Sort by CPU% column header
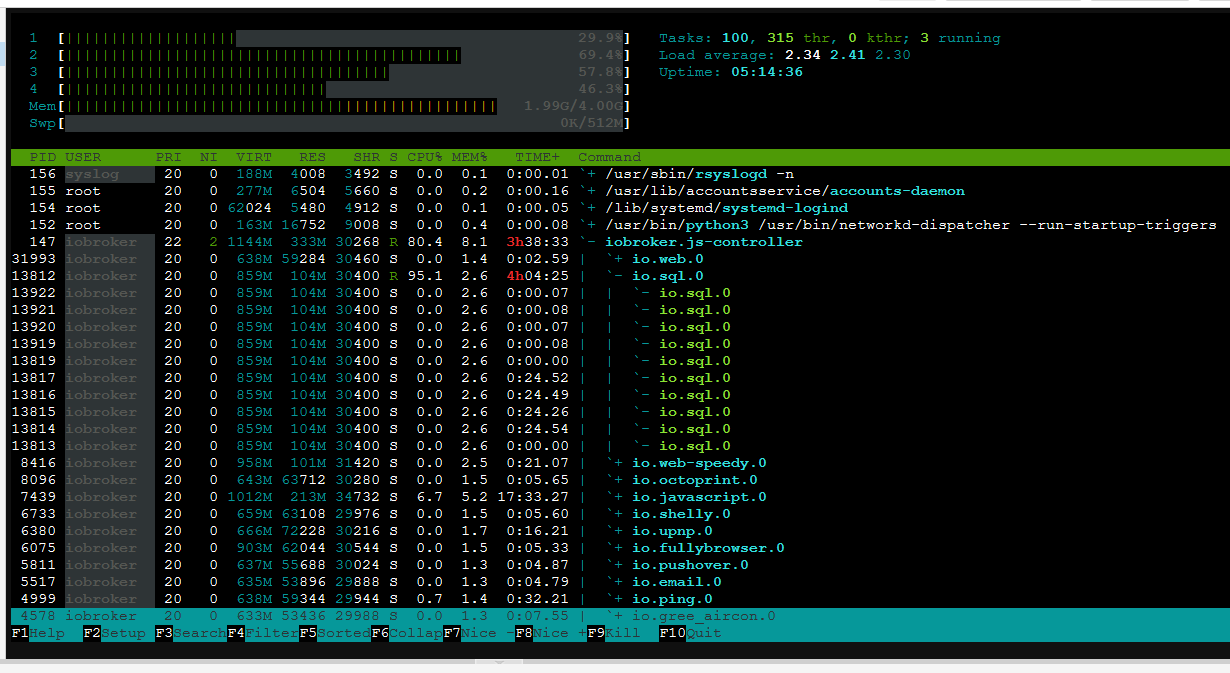 pos(425,157)
